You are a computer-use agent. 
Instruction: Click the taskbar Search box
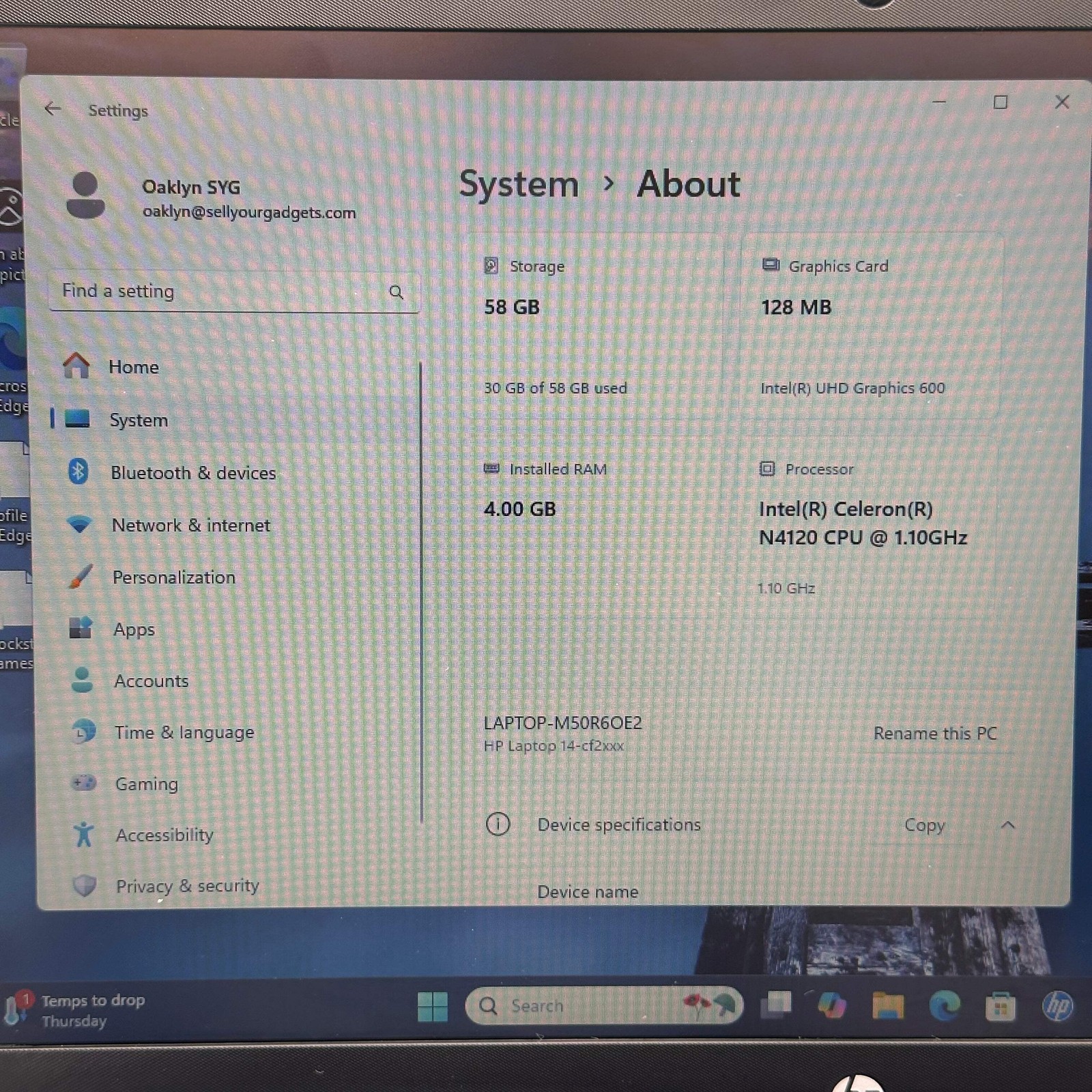pos(604,1005)
